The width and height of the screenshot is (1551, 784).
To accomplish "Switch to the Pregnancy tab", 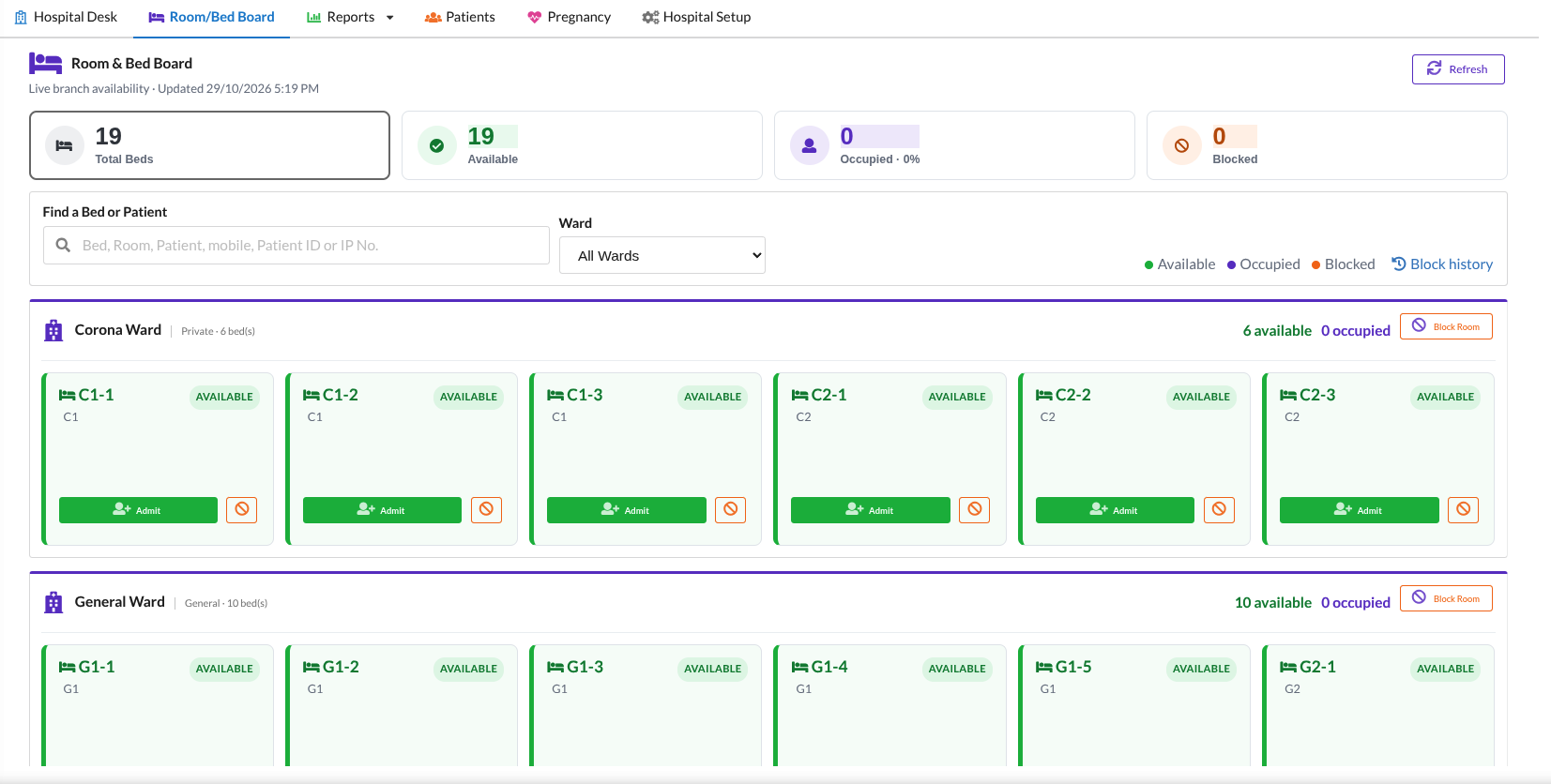I will click(569, 17).
